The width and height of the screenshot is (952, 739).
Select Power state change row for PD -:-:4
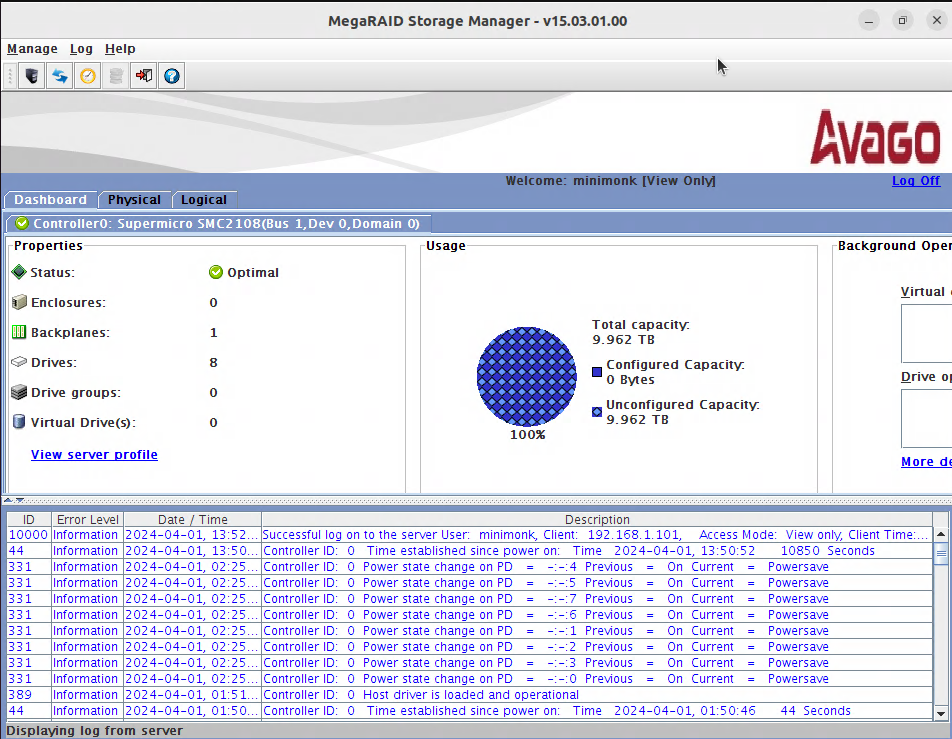469,567
